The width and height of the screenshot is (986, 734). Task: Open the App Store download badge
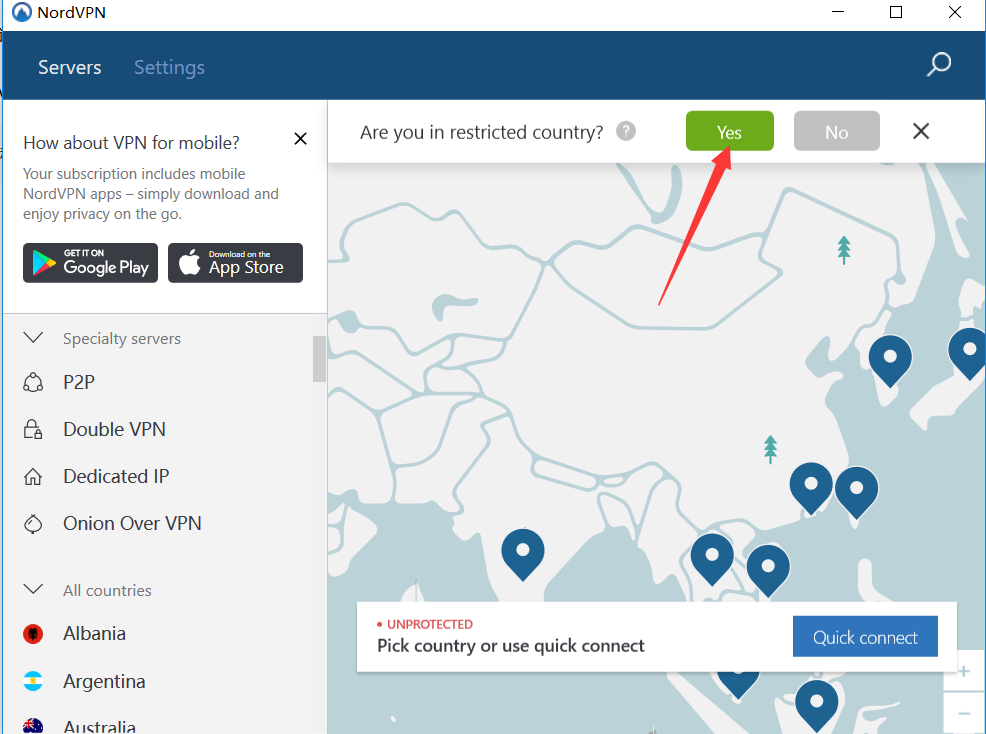(x=235, y=263)
